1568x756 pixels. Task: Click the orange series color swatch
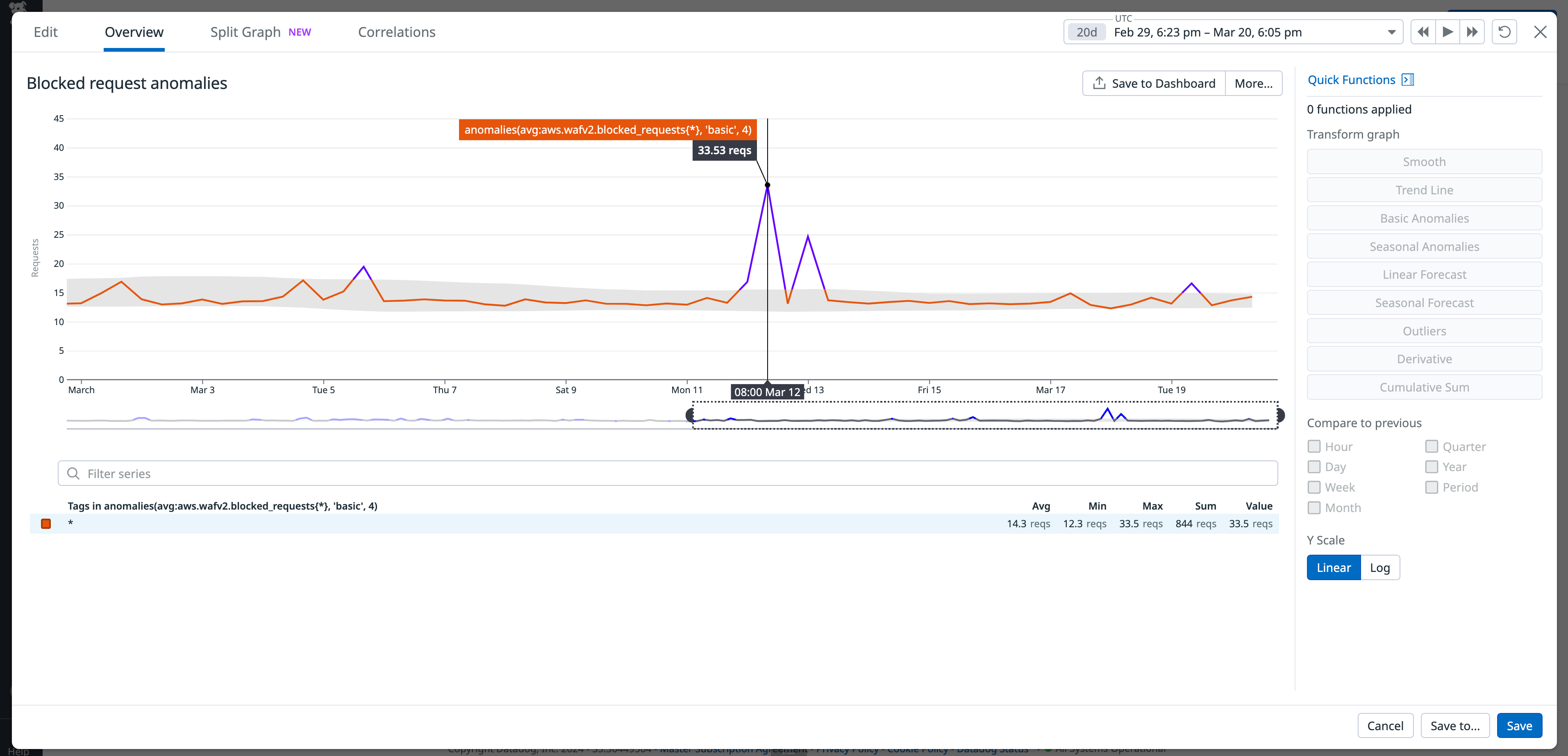pos(45,524)
